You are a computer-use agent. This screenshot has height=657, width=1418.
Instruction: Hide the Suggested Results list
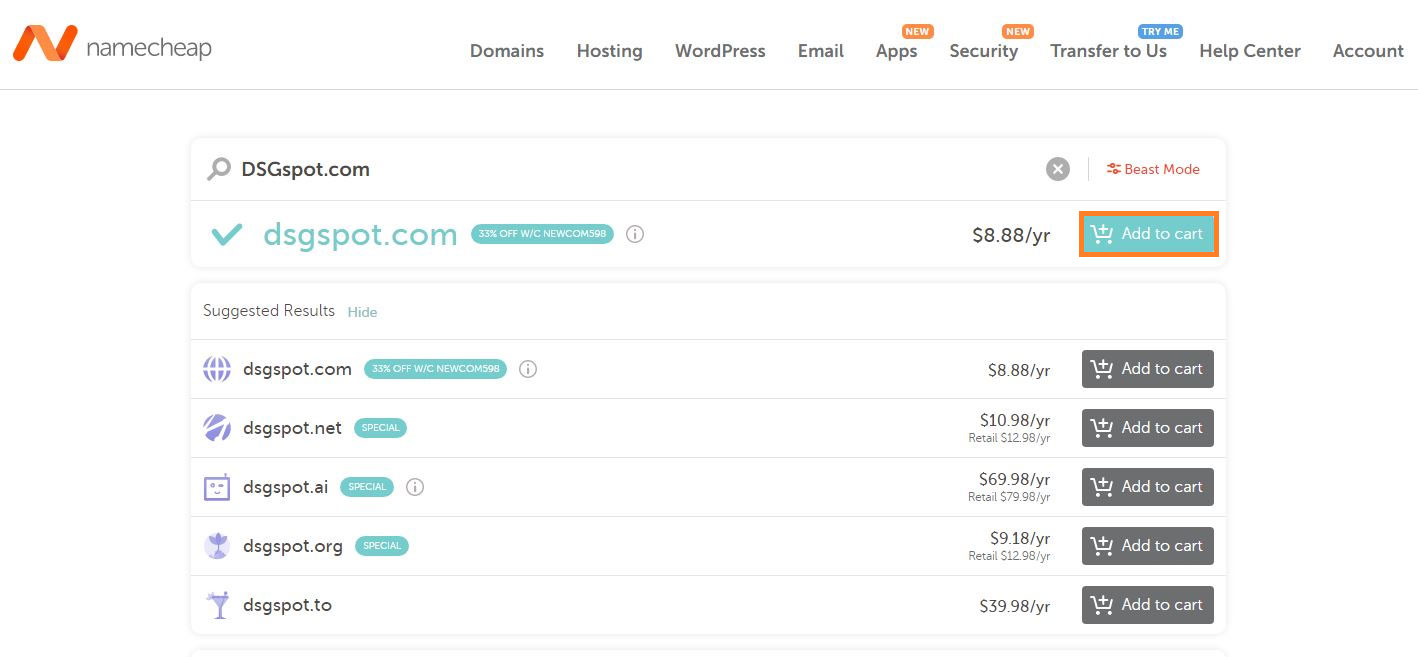(362, 312)
